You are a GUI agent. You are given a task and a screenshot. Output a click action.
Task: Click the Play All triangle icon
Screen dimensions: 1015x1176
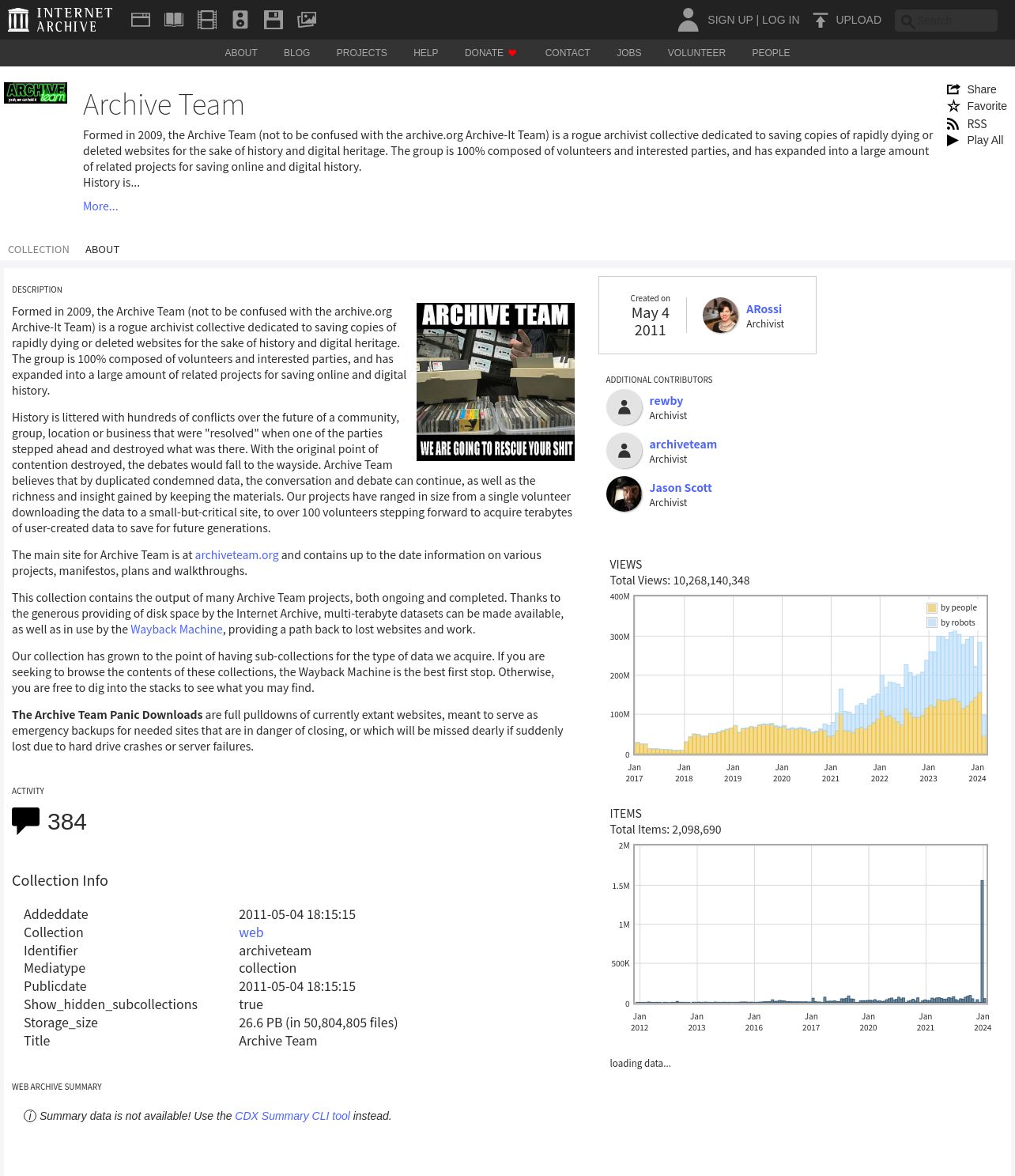tap(953, 140)
